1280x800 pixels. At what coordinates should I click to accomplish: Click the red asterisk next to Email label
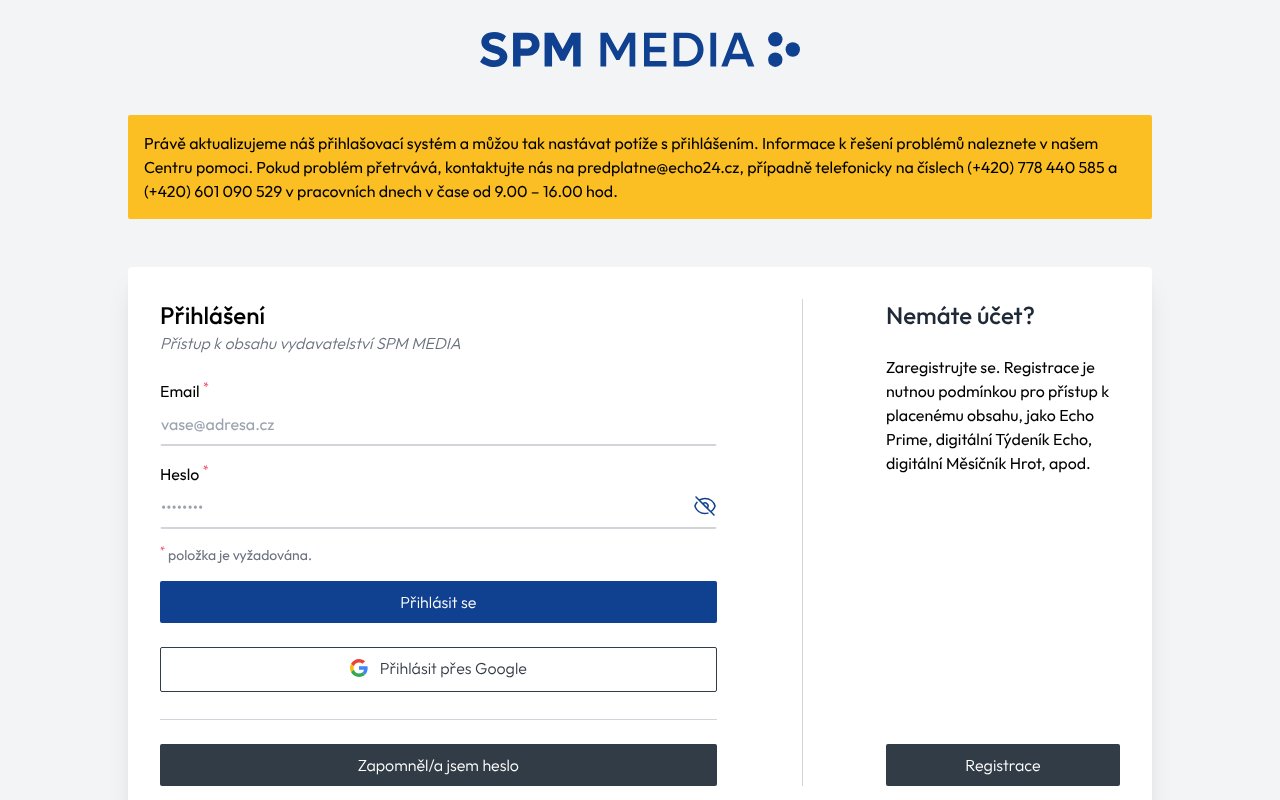(x=206, y=385)
